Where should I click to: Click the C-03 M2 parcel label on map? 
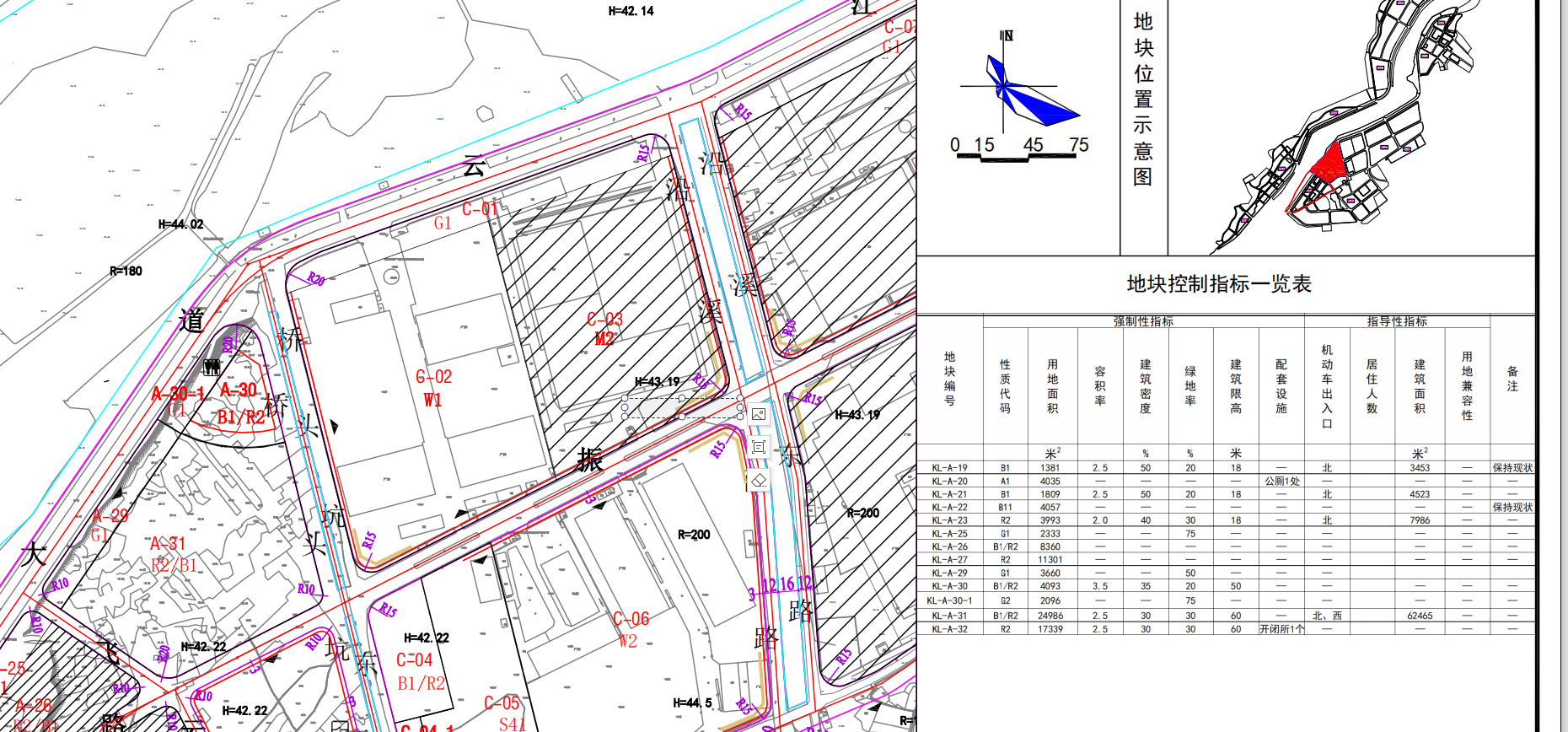[604, 329]
